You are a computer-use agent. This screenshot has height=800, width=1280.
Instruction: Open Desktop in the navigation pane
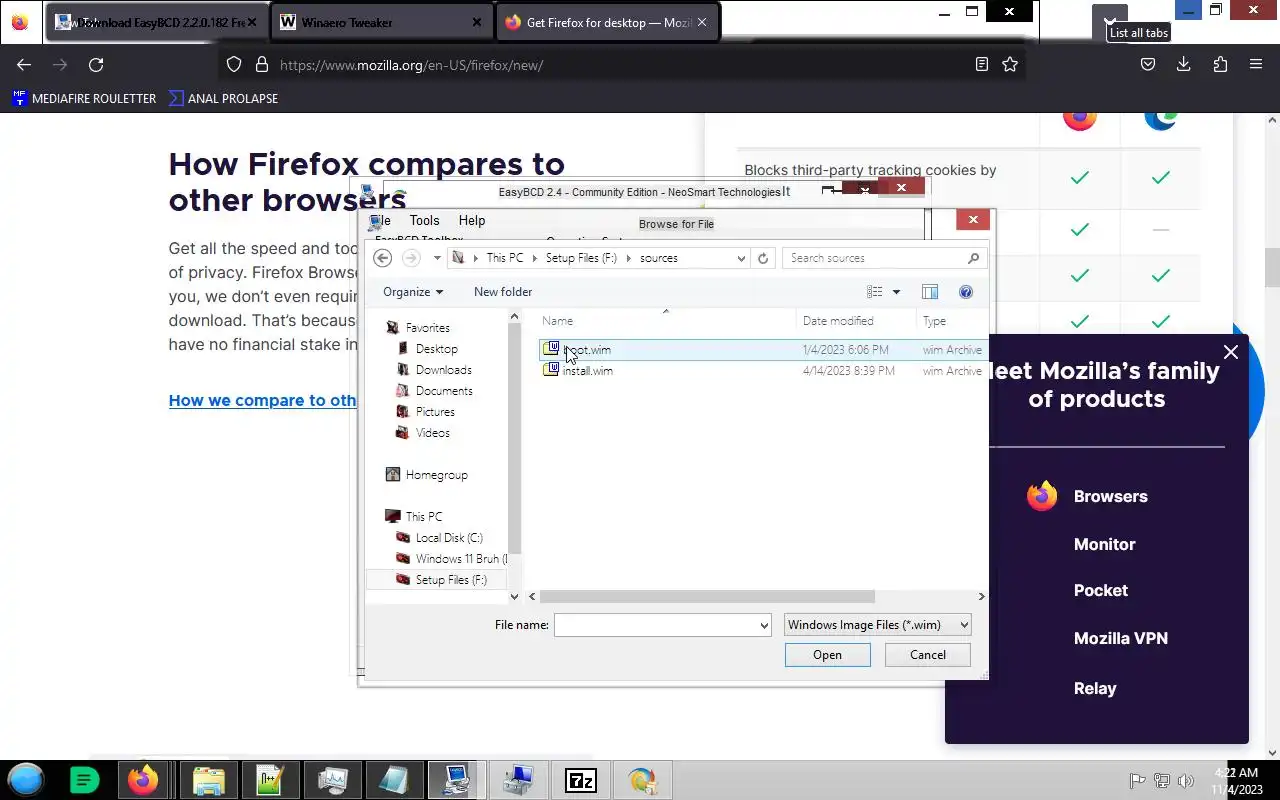[436, 349]
